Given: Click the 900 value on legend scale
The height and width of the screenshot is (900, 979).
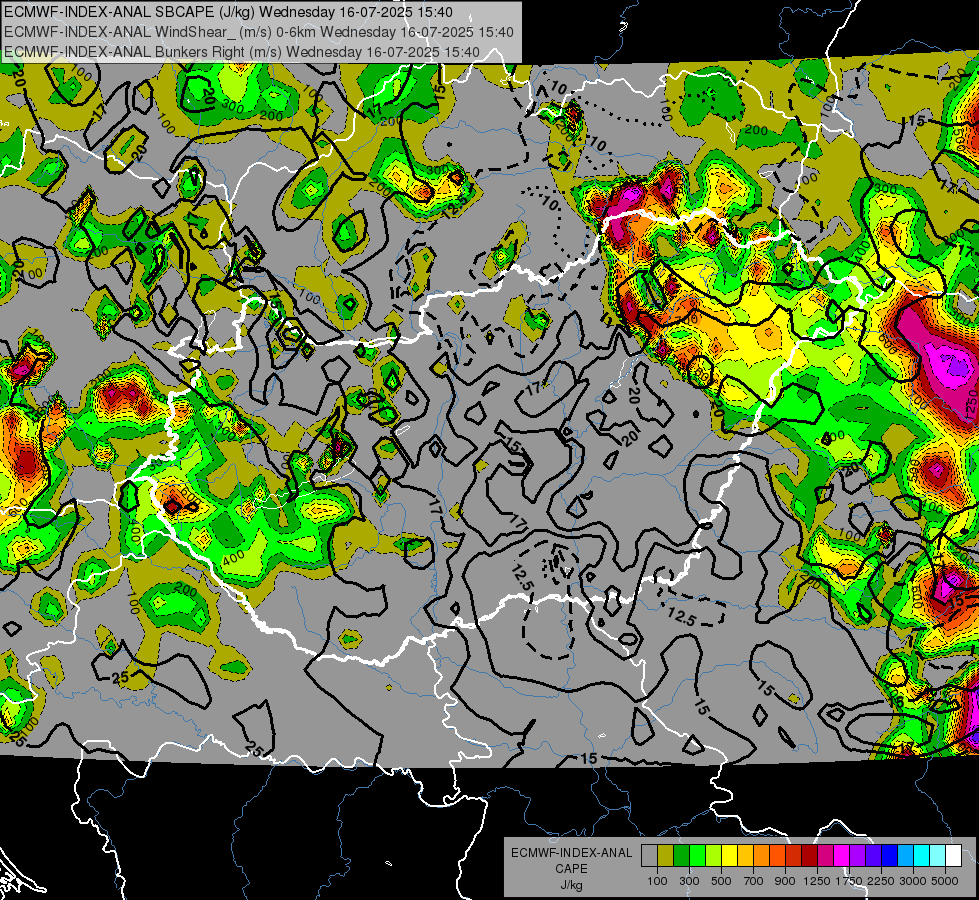Looking at the screenshot, I should [x=785, y=881].
